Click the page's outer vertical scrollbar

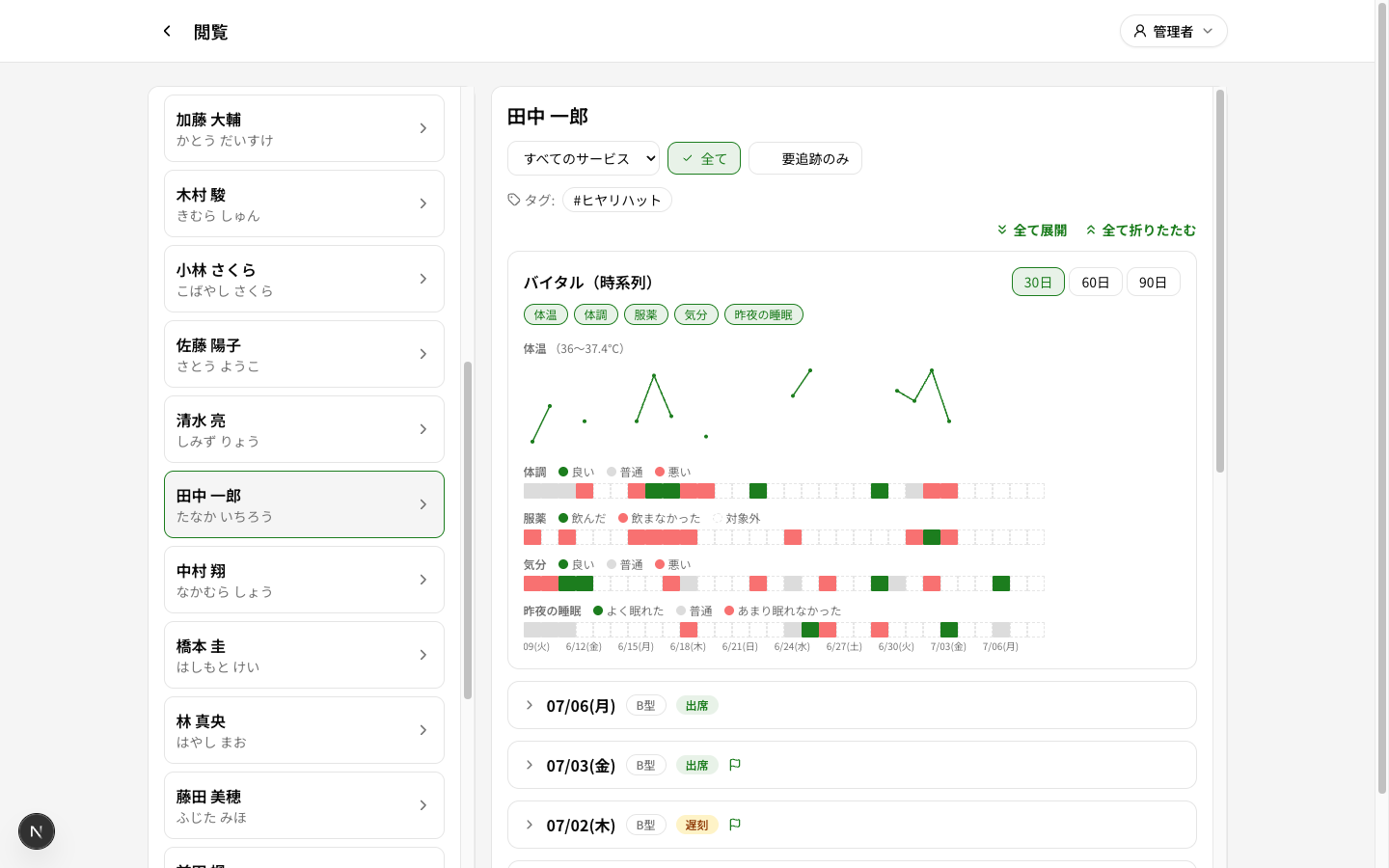pyautogui.click(x=1381, y=400)
